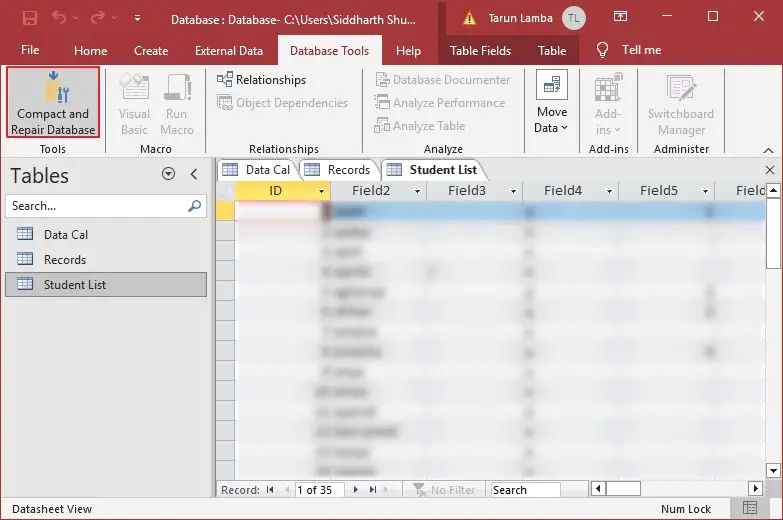Viewport: 783px width, 520px height.
Task: Select the Database Tools tab
Action: click(330, 50)
